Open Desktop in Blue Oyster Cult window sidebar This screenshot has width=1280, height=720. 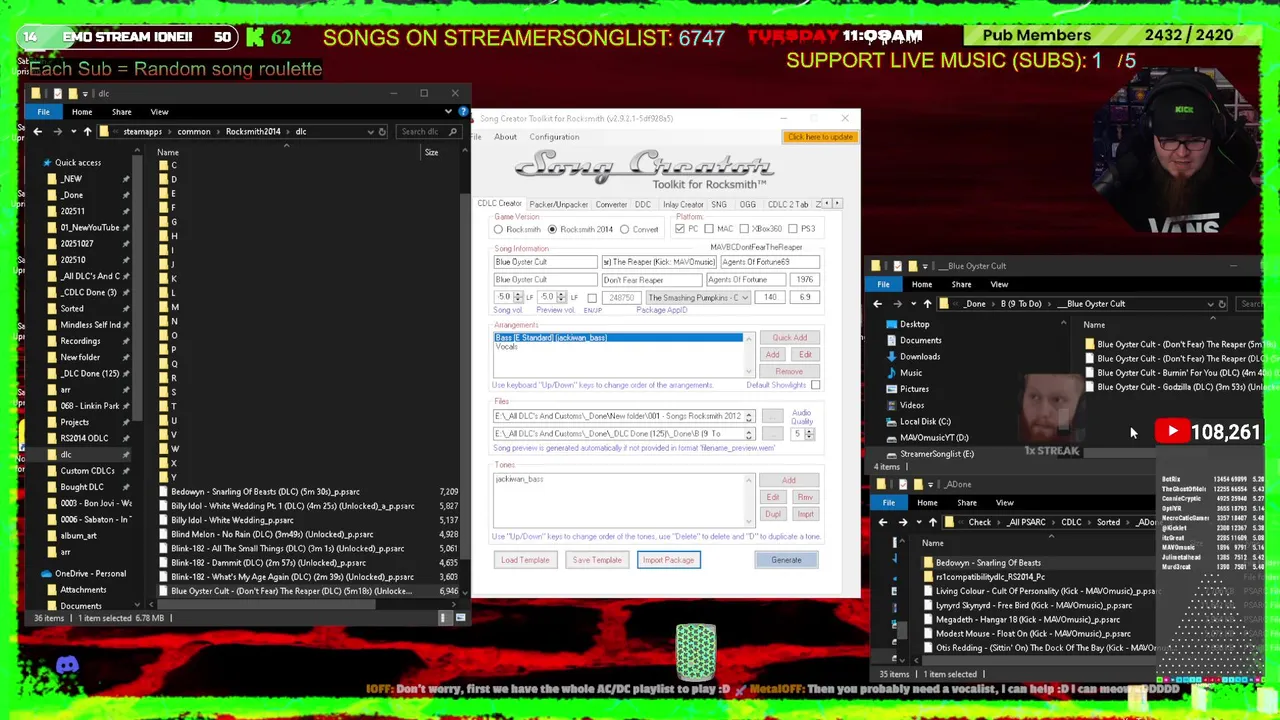(x=907, y=325)
